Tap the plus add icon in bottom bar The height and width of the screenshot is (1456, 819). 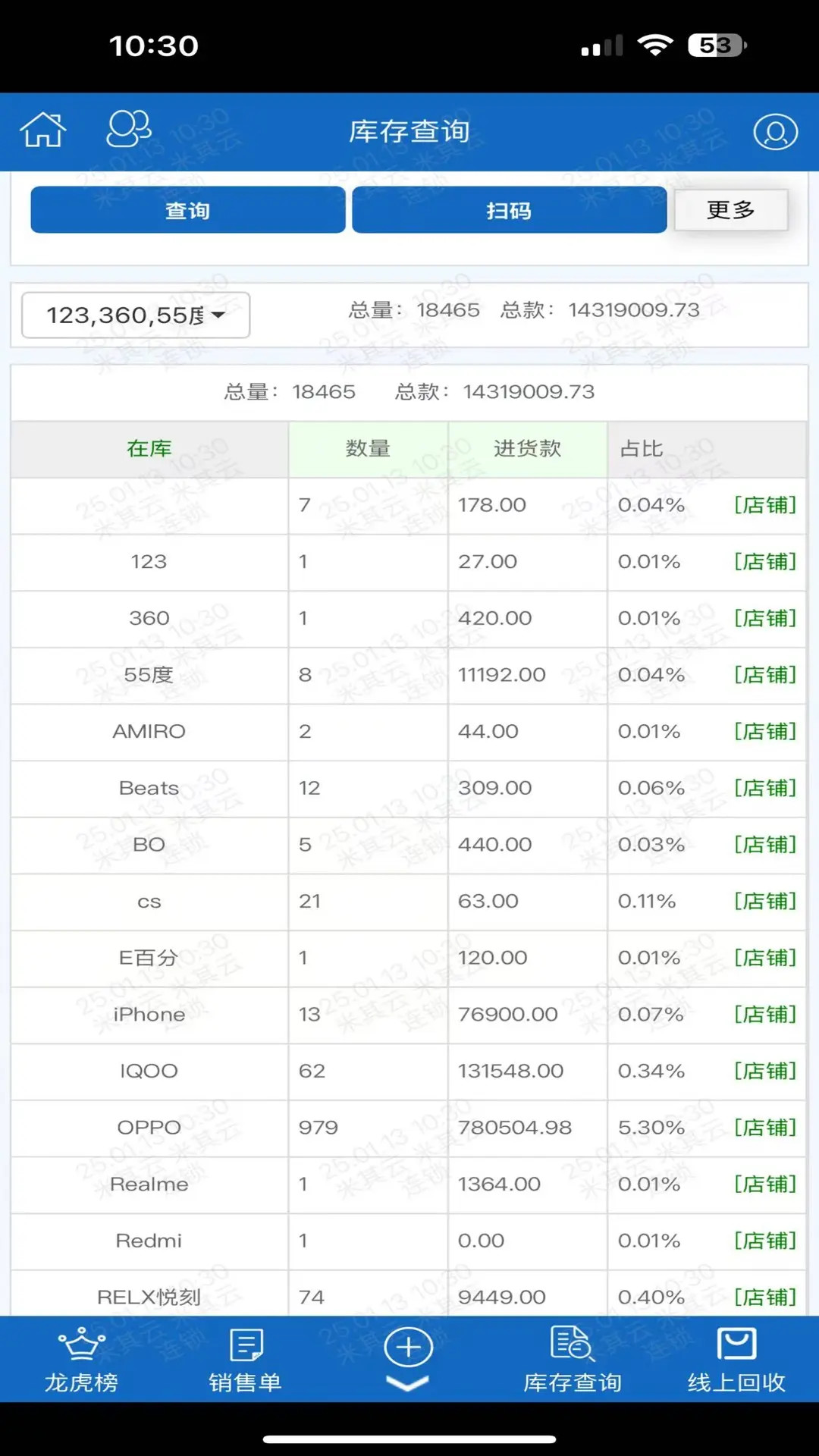click(x=408, y=1348)
